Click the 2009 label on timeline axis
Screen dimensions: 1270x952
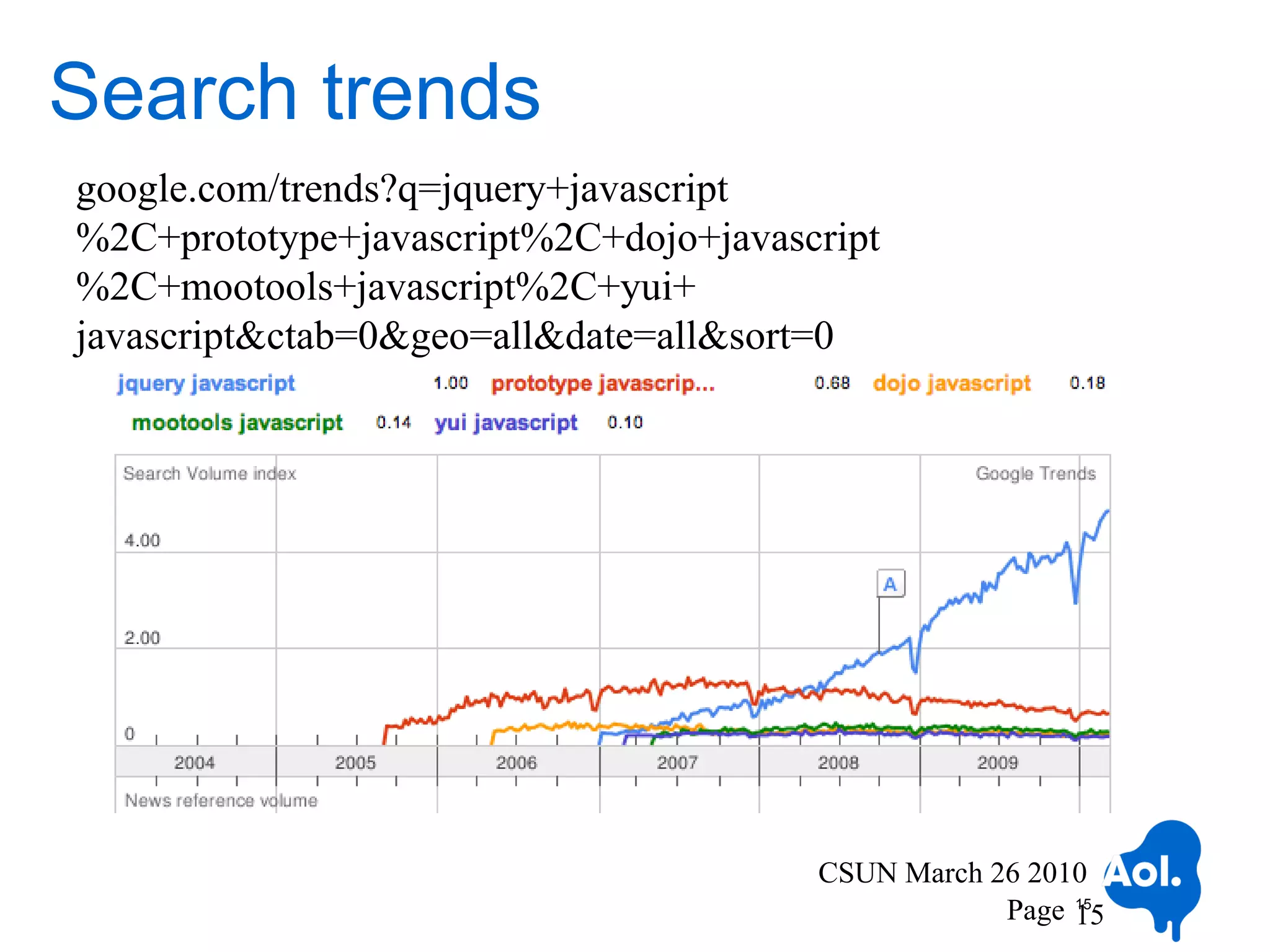click(998, 762)
